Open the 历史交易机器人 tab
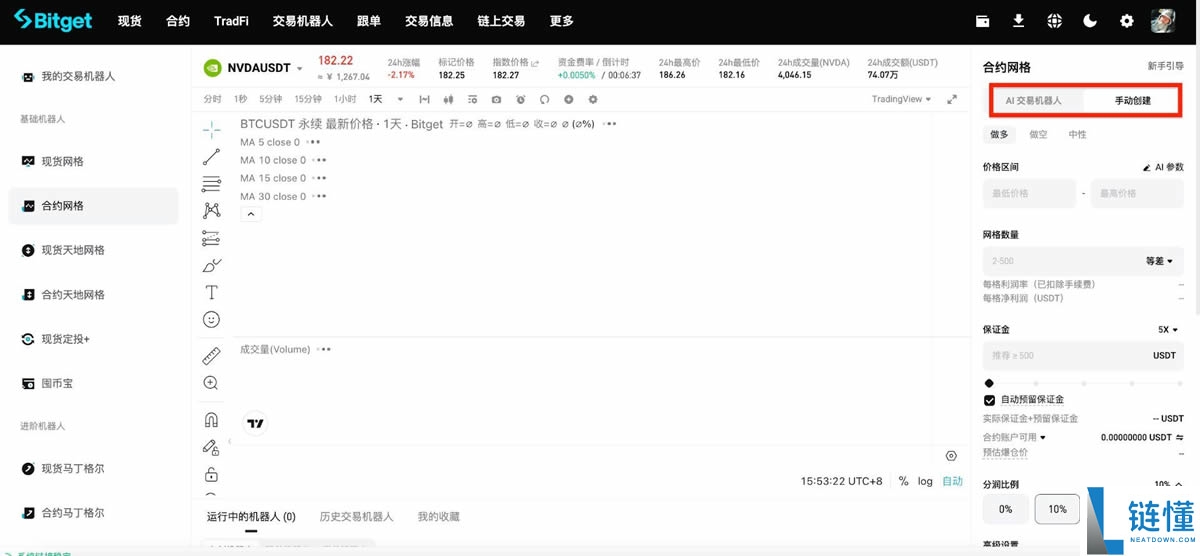This screenshot has width=1200, height=556. coord(356,517)
